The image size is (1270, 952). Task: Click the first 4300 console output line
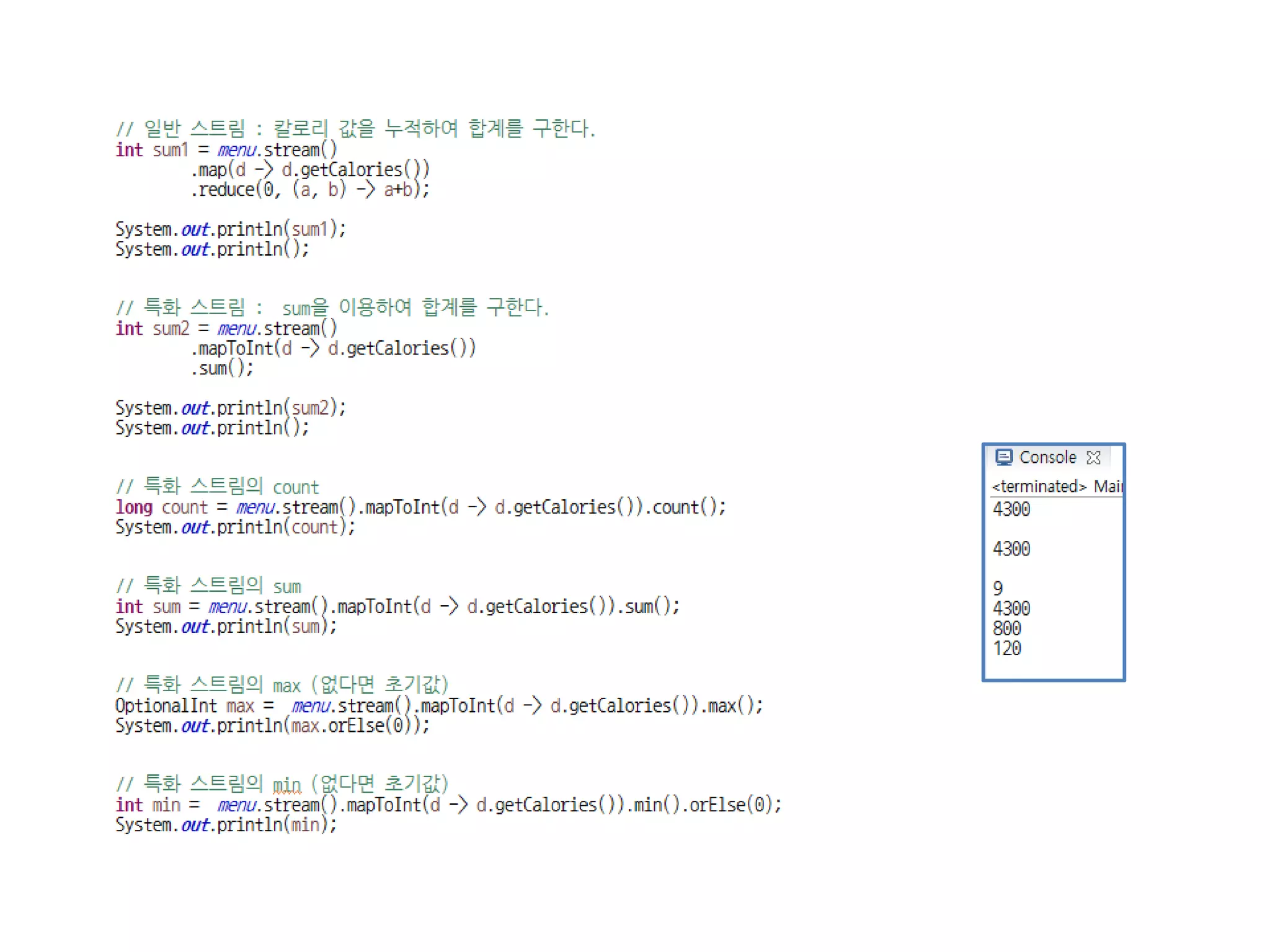(1011, 509)
